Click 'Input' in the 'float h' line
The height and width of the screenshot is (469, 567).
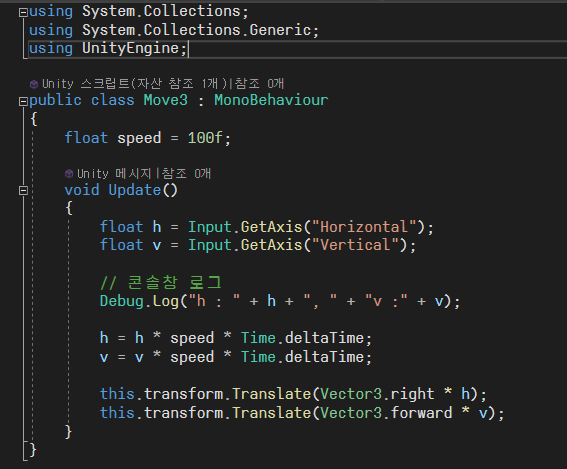click(210, 227)
